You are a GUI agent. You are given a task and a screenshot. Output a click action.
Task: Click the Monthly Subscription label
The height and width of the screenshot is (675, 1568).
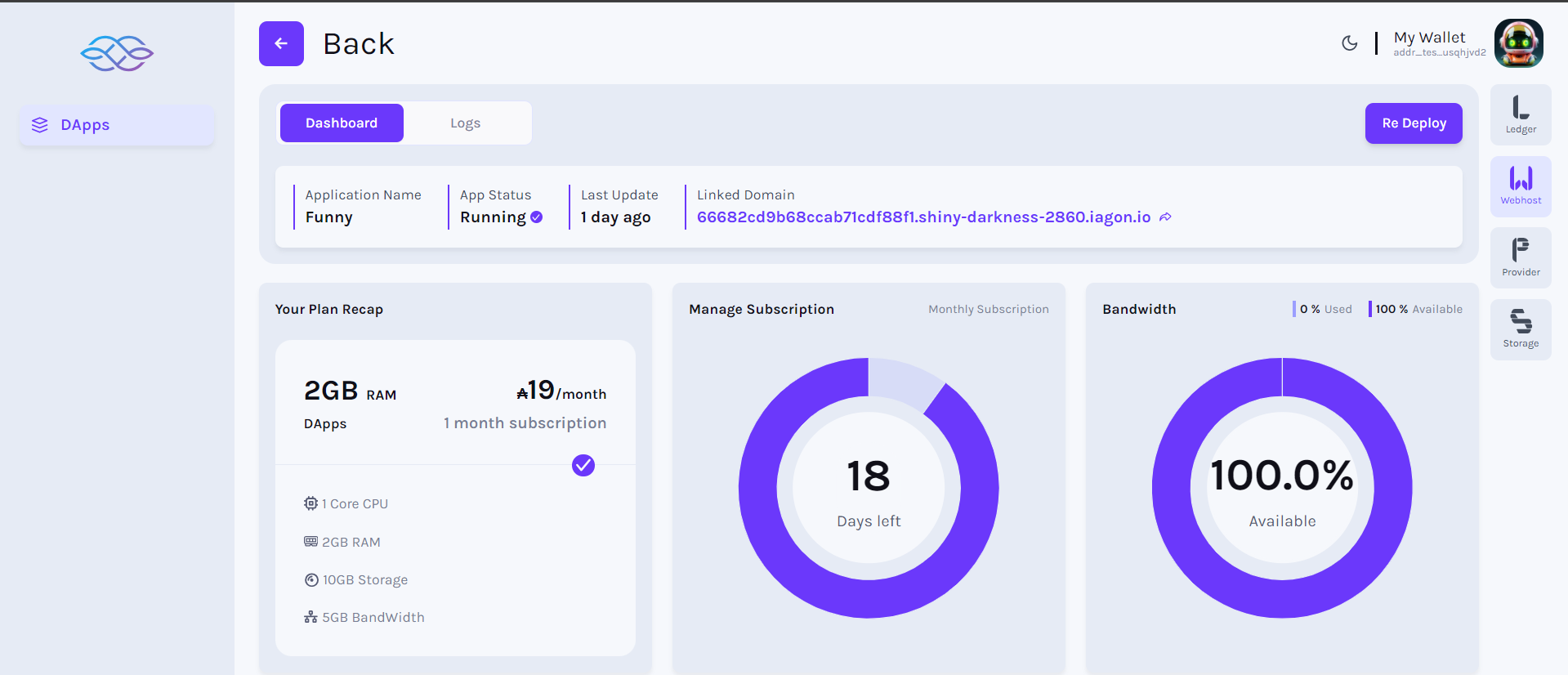(x=988, y=309)
